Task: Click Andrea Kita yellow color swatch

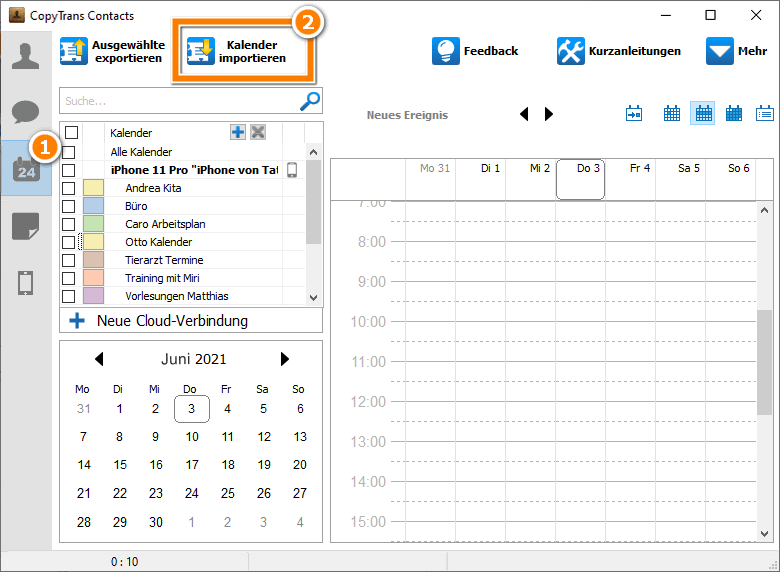Action: click(94, 188)
